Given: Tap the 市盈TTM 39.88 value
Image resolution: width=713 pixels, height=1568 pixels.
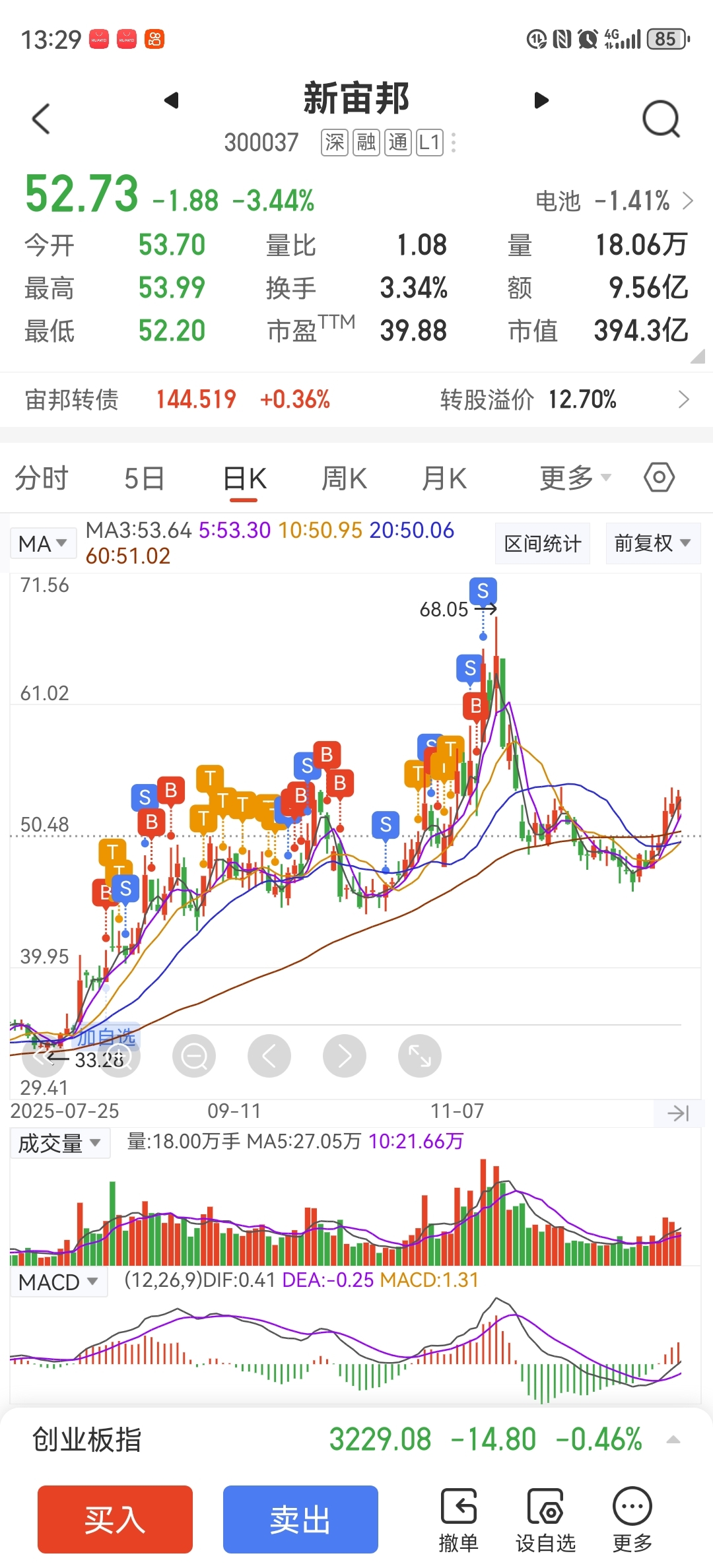Looking at the screenshot, I should pyautogui.click(x=414, y=331).
